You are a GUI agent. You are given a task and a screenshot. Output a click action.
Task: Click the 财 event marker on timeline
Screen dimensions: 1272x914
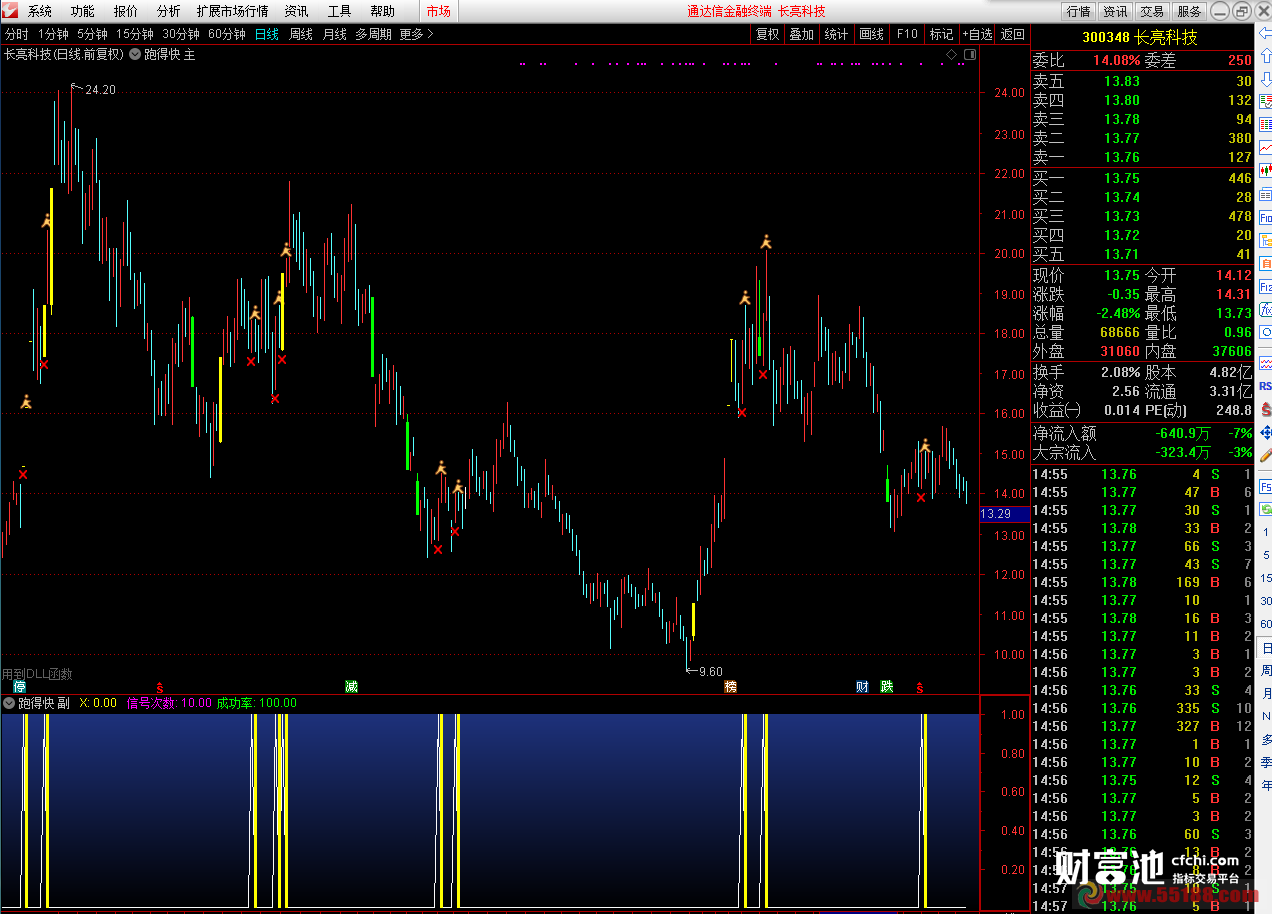pos(863,687)
